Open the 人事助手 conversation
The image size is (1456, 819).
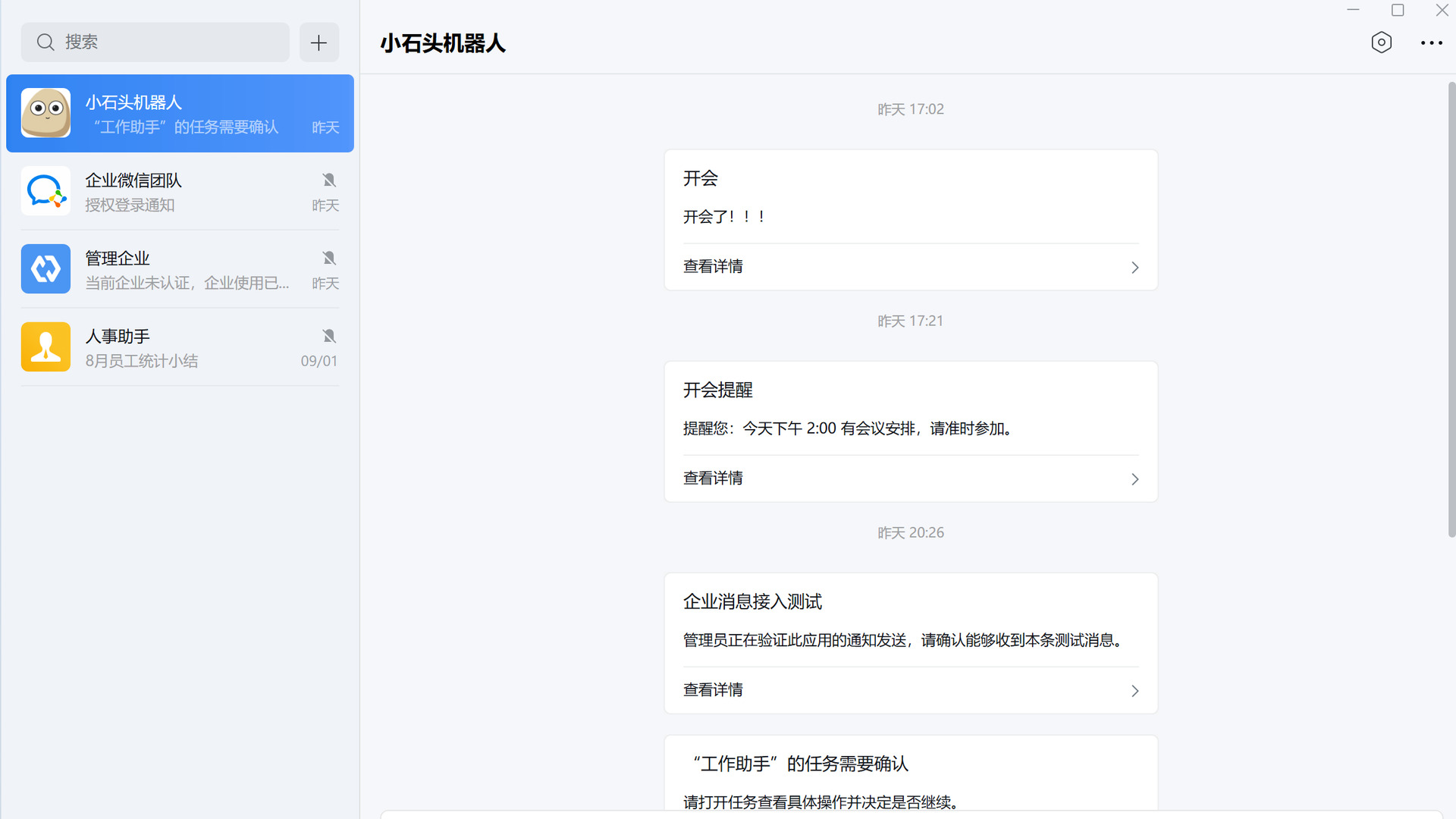click(180, 347)
